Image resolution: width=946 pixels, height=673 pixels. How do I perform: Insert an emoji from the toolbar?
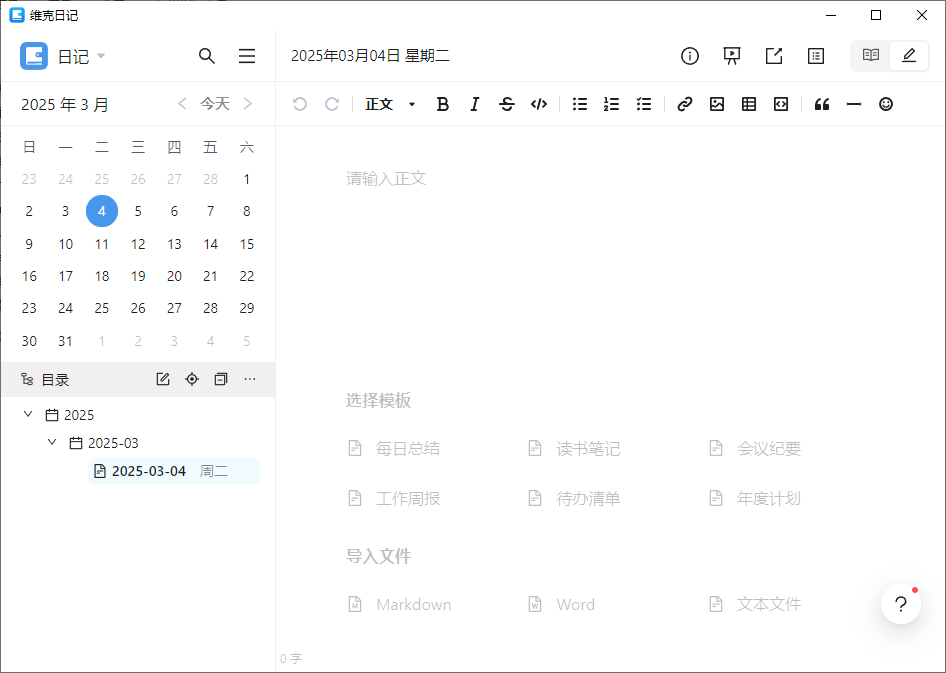coord(886,104)
